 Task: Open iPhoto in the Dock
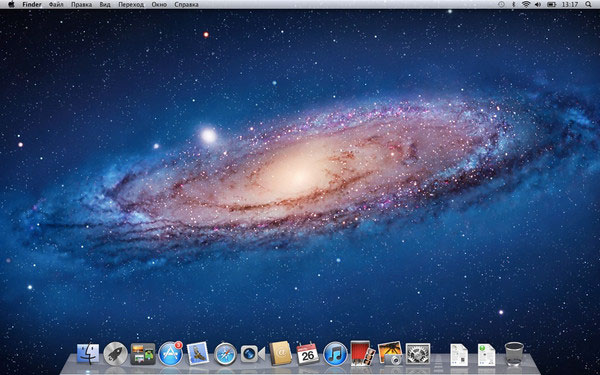390,353
